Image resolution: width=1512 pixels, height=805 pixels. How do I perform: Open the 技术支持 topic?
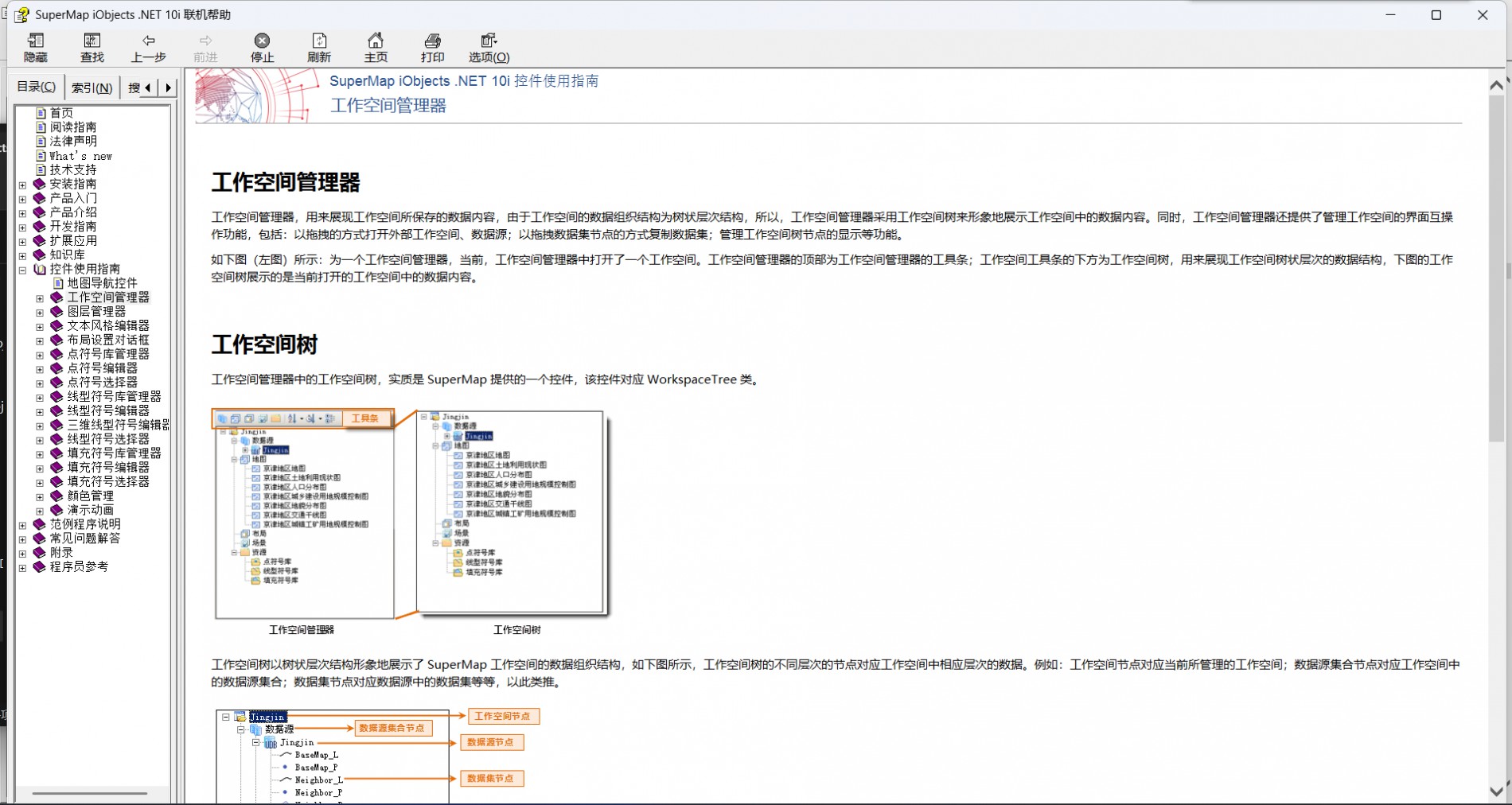pyautogui.click(x=73, y=169)
